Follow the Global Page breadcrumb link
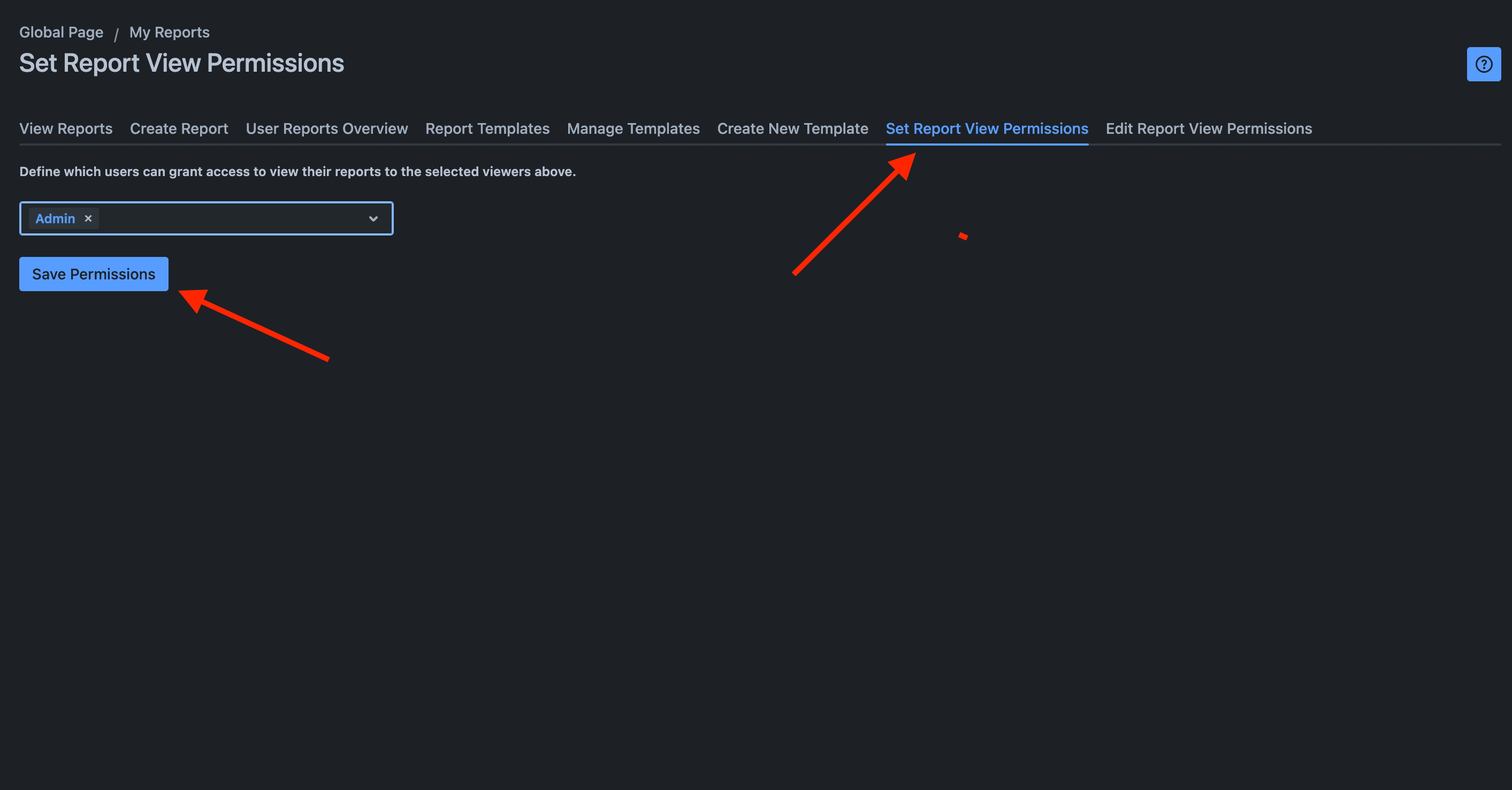The width and height of the screenshot is (1512, 790). tap(61, 32)
